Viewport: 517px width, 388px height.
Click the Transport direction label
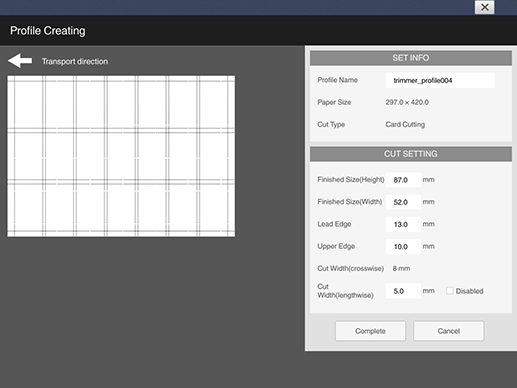(x=75, y=62)
